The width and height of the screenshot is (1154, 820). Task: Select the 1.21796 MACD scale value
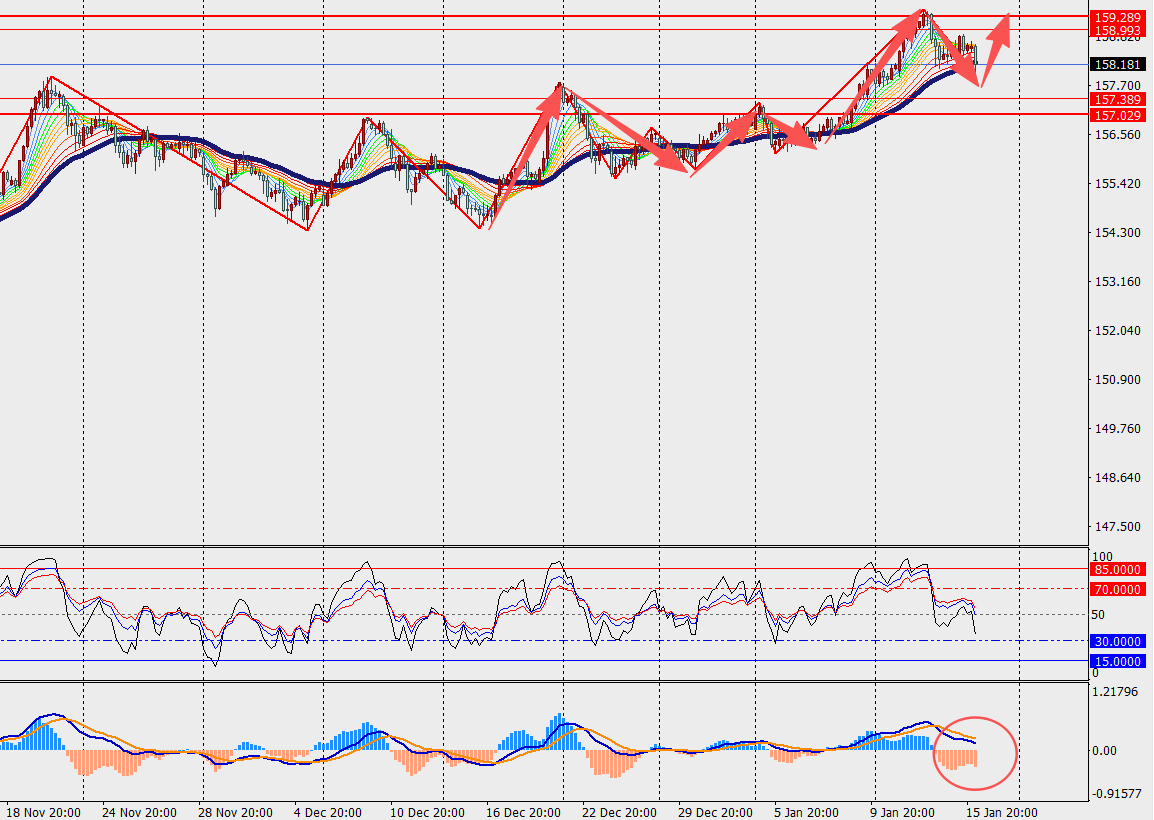click(1116, 692)
